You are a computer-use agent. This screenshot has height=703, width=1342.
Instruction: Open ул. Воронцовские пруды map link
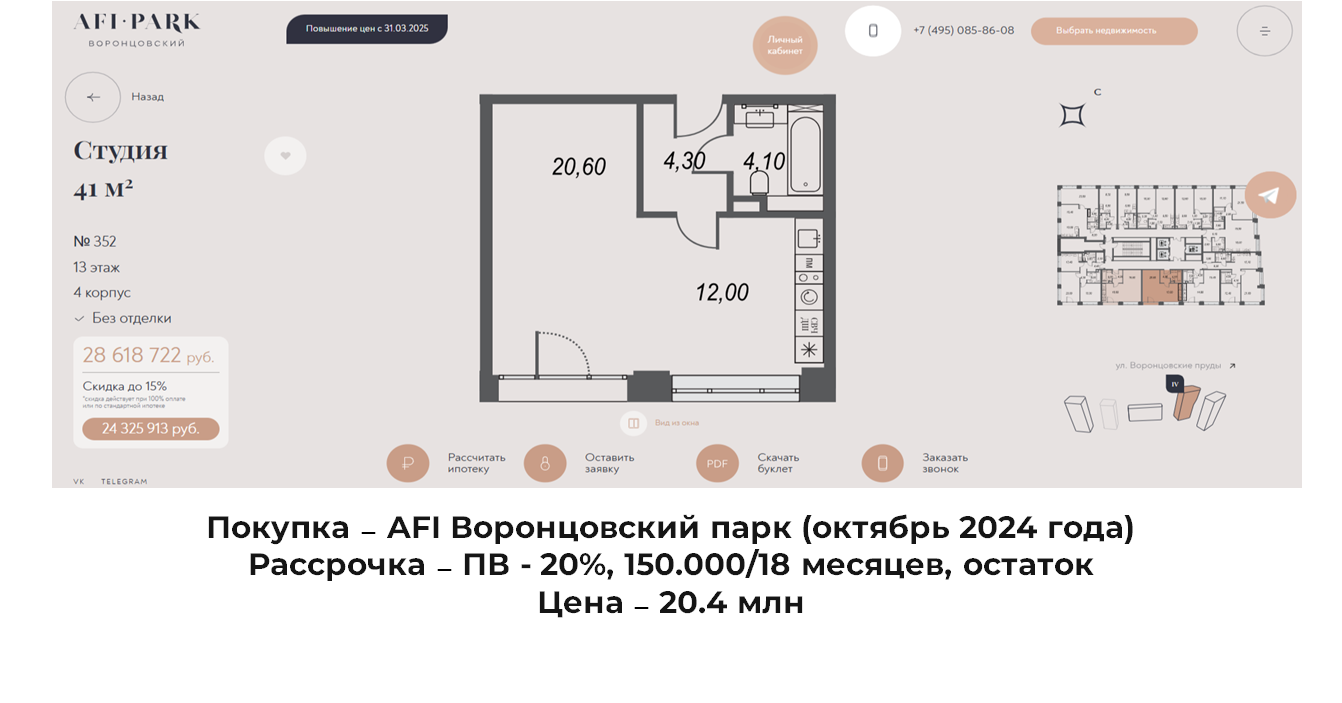click(x=1175, y=366)
